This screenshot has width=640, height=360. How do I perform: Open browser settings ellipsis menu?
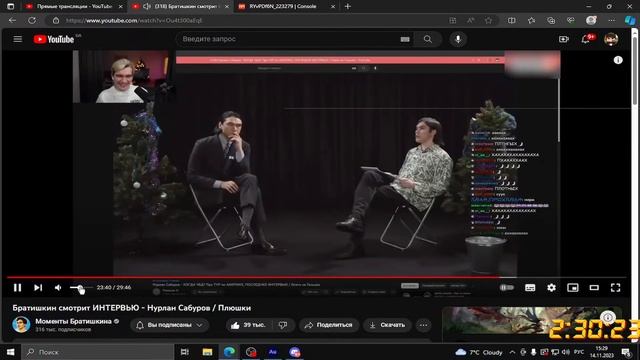611,20
